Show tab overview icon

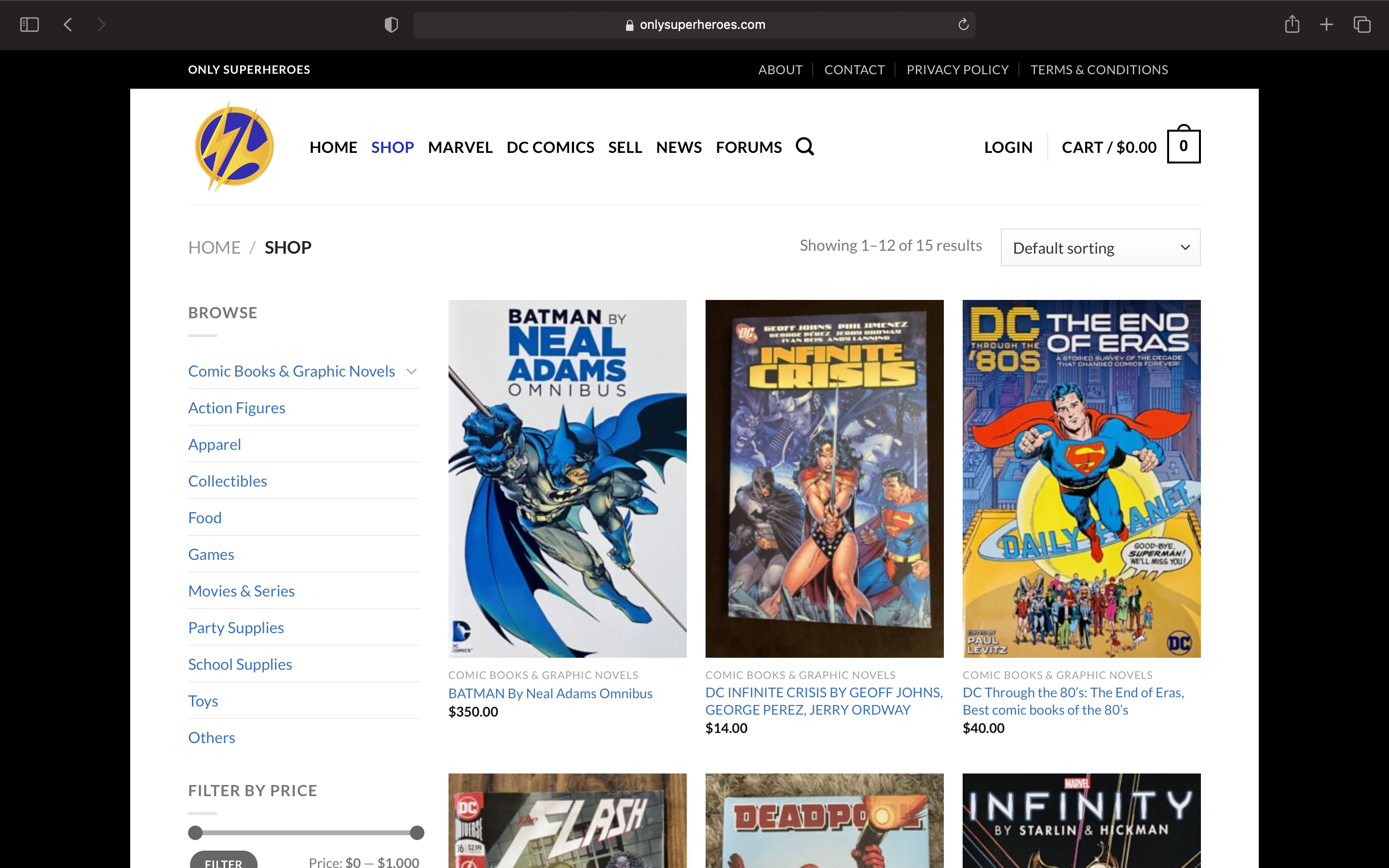(x=1362, y=25)
